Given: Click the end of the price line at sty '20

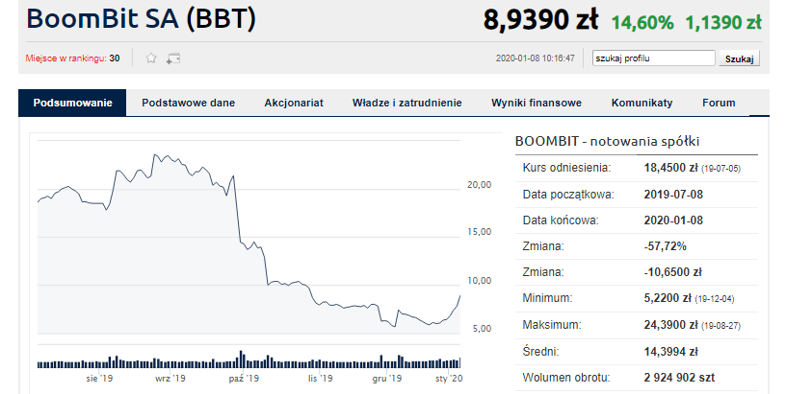Looking at the screenshot, I should 460,296.
